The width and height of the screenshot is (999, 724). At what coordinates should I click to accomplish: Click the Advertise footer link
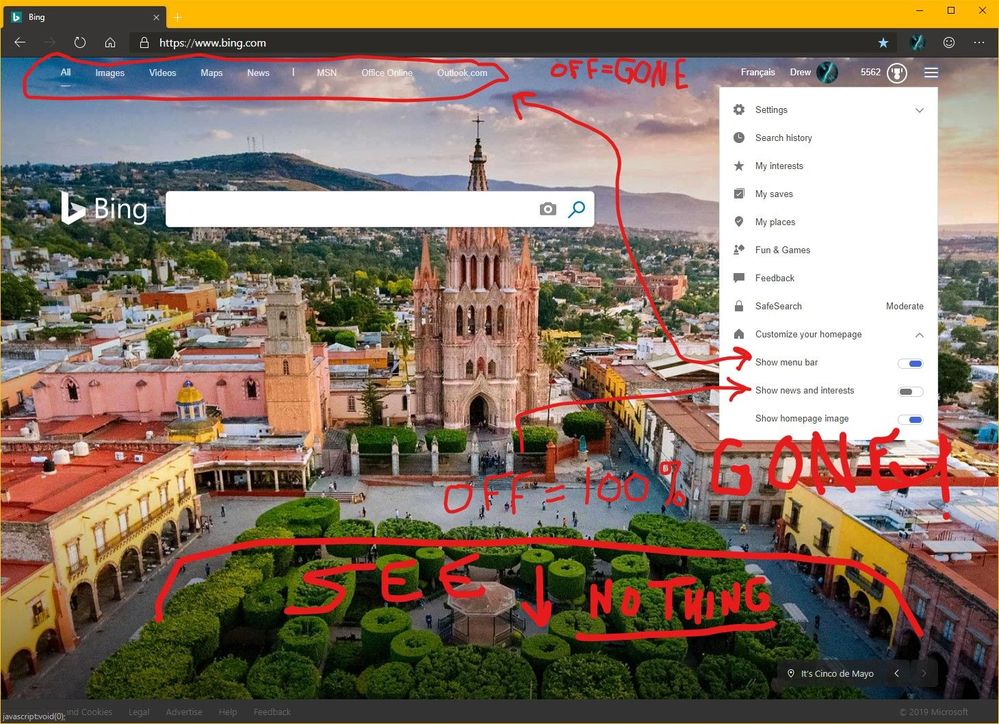pyautogui.click(x=183, y=712)
